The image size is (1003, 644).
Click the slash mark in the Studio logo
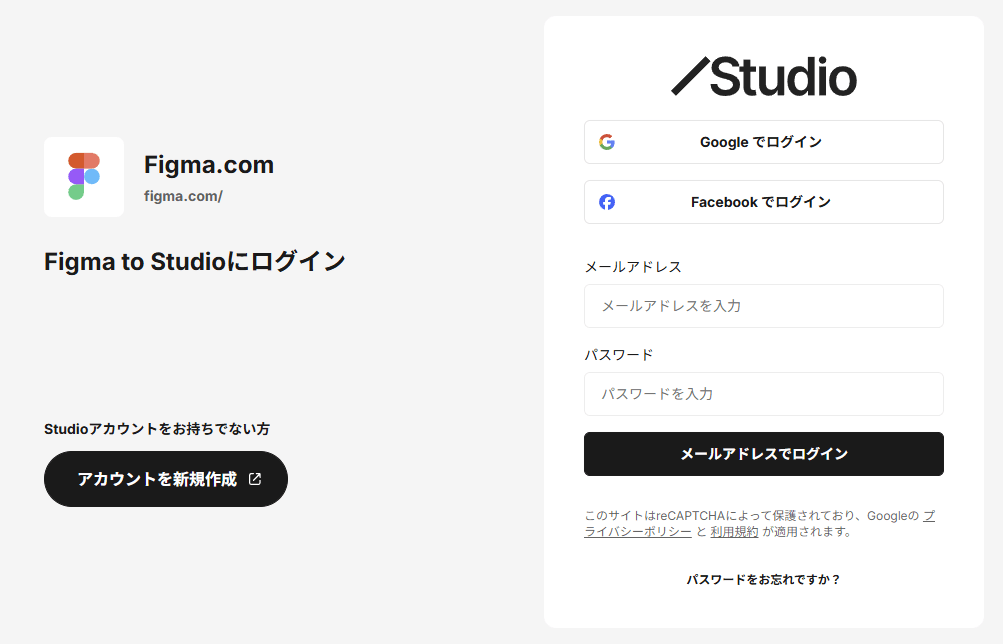coord(690,77)
